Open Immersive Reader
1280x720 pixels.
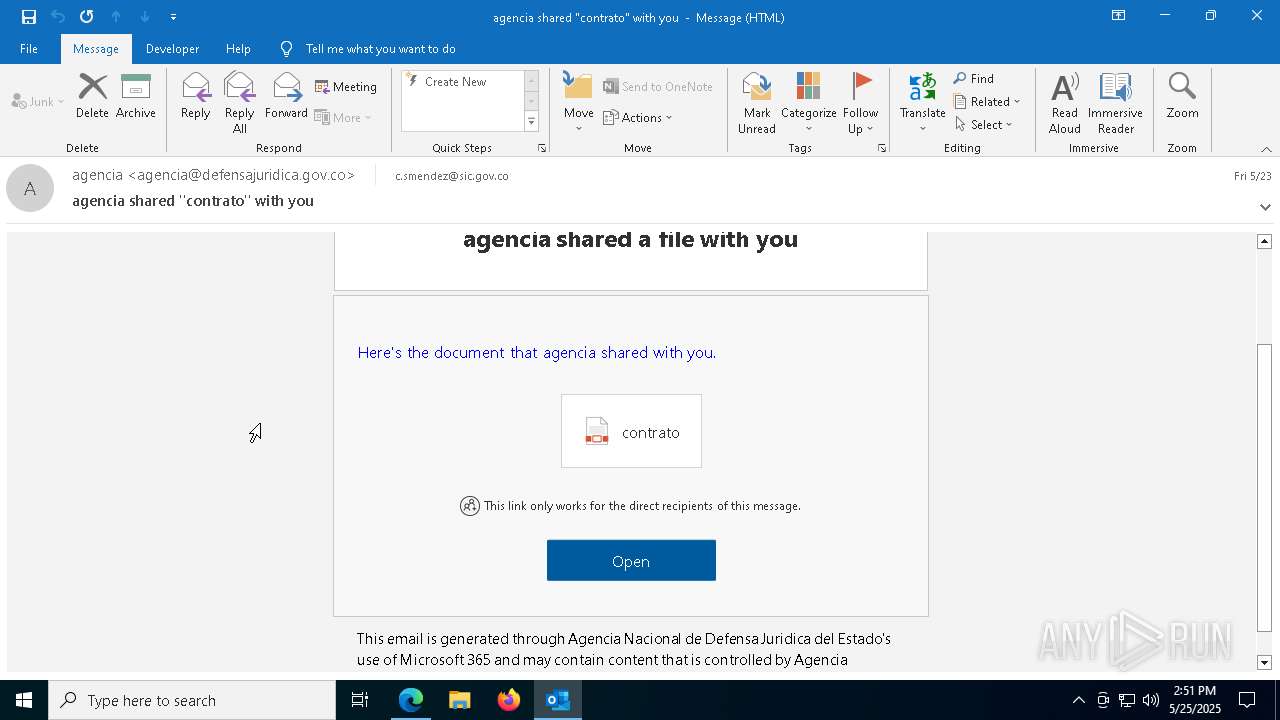click(x=1115, y=103)
